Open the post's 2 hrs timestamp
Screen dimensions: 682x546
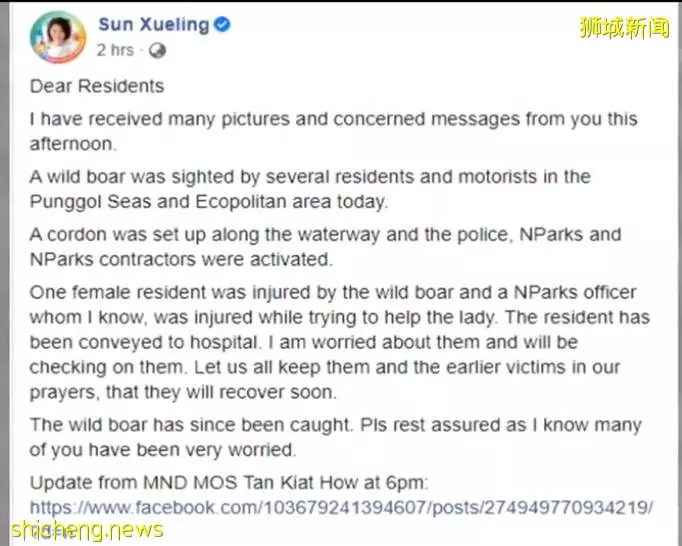[x=115, y=50]
